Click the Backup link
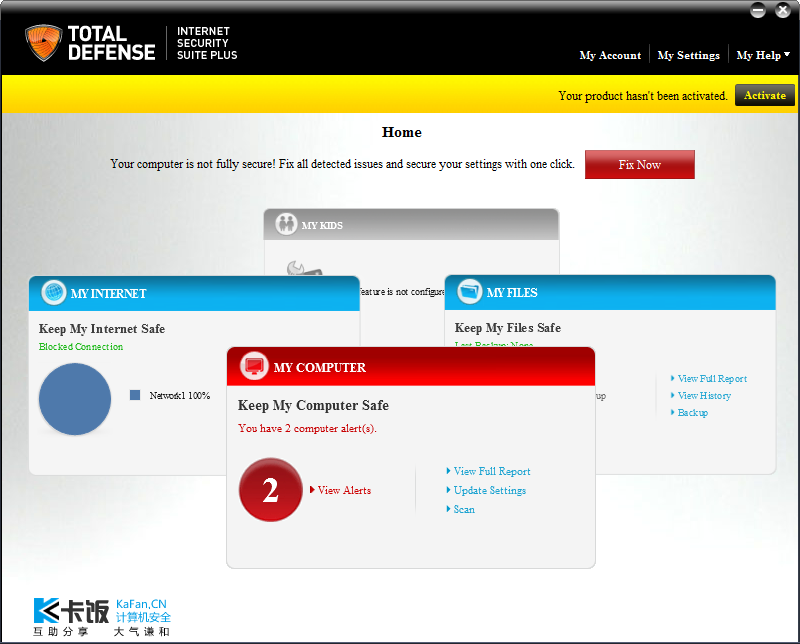Viewport: 800px width, 644px height. pos(689,412)
